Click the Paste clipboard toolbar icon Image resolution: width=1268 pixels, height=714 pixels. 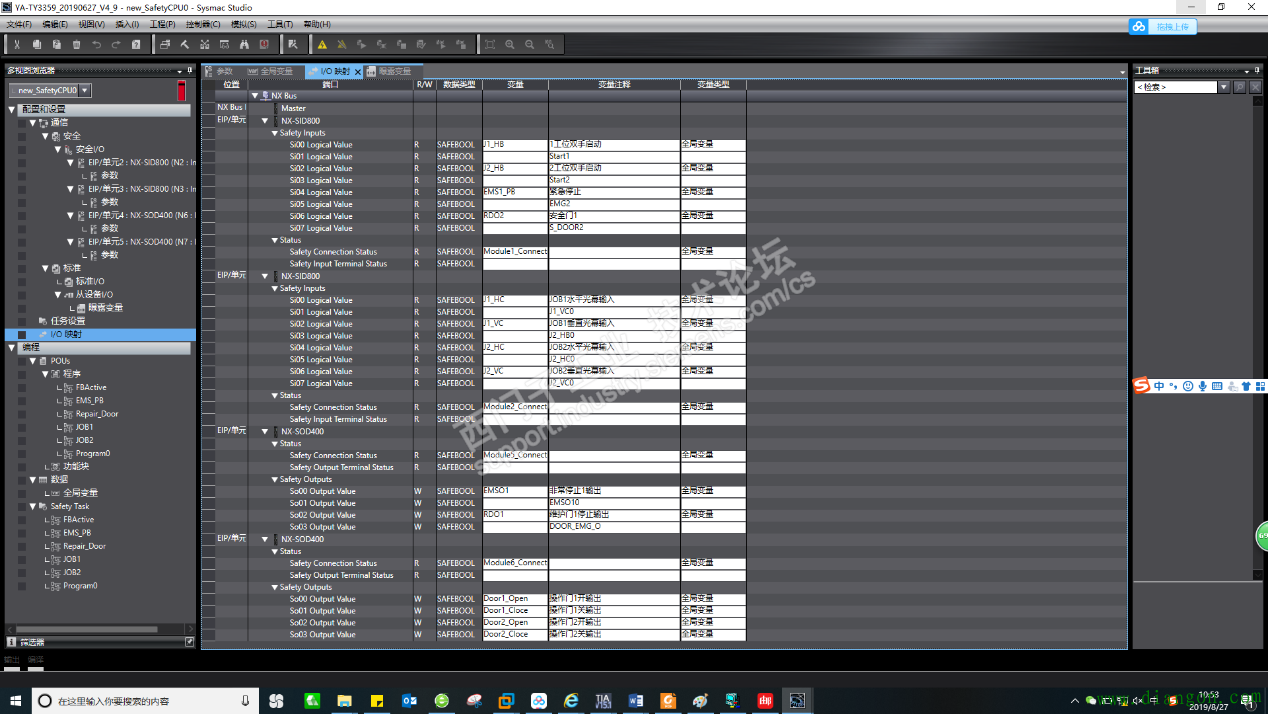[x=56, y=44]
